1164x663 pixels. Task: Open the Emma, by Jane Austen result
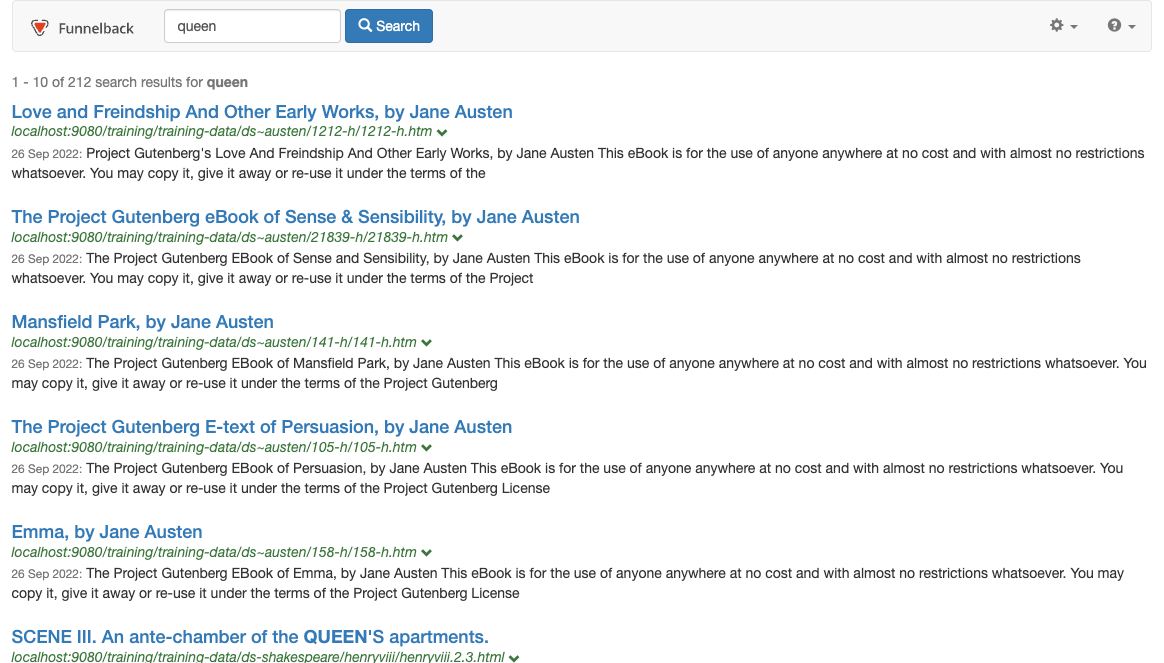tap(107, 532)
